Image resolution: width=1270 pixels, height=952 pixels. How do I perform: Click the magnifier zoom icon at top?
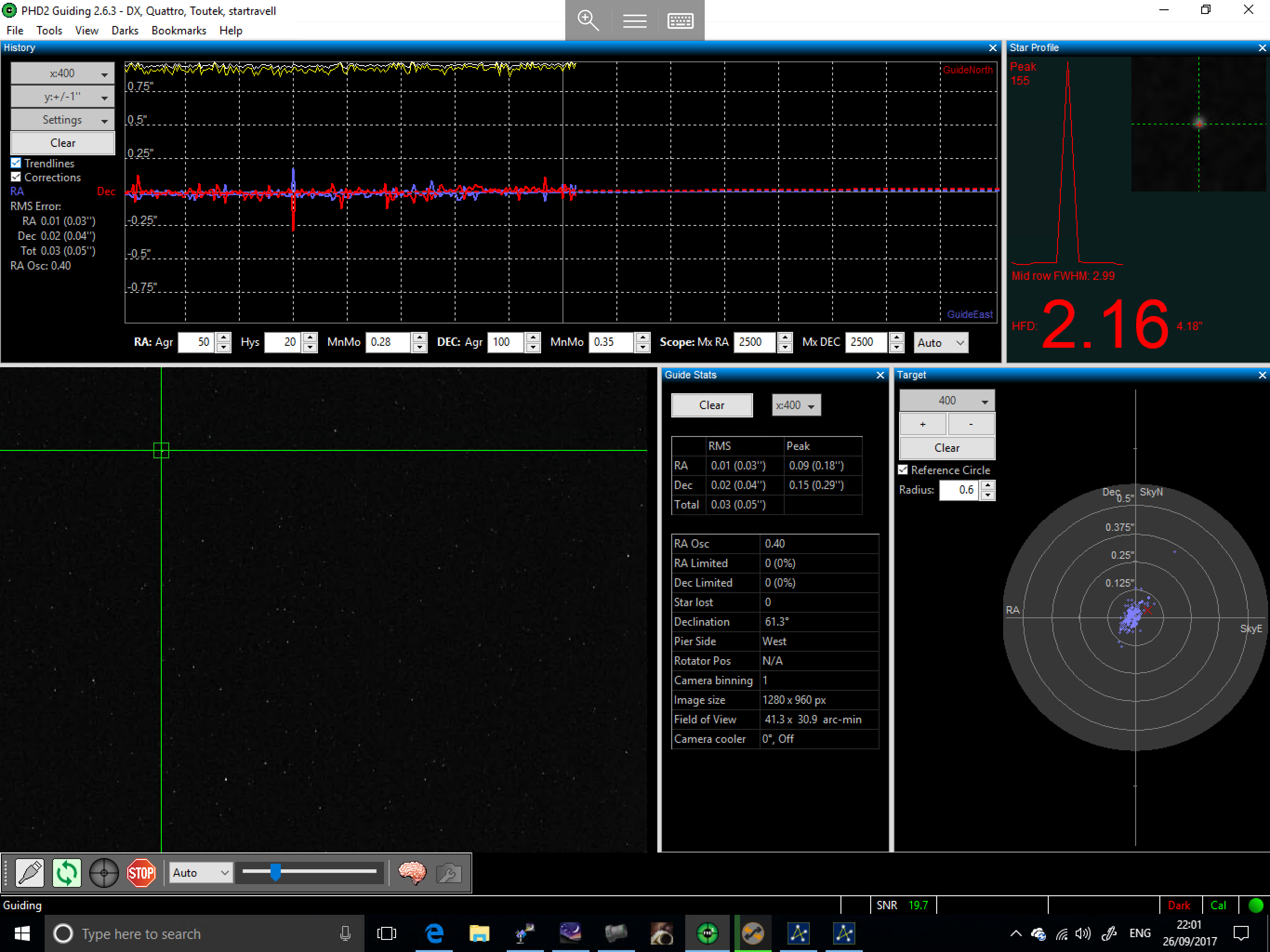tap(588, 20)
